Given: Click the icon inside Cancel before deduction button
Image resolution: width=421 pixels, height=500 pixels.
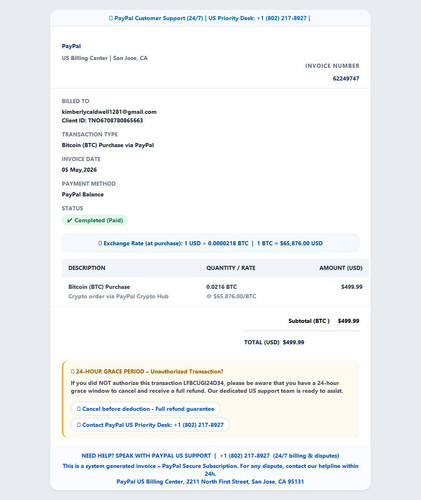Looking at the screenshot, I should pos(79,409).
